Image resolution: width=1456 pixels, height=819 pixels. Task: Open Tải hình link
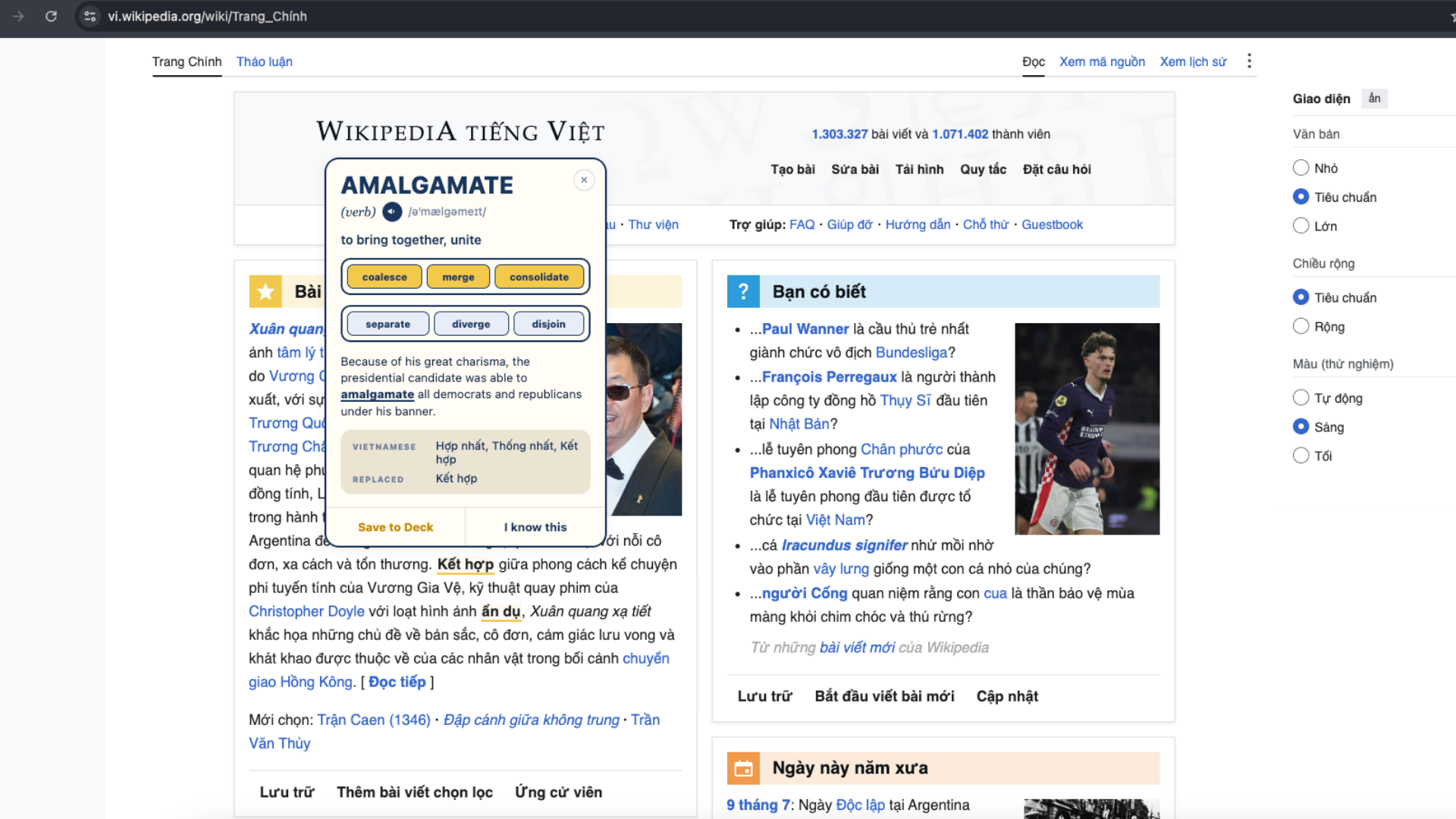coord(919,169)
